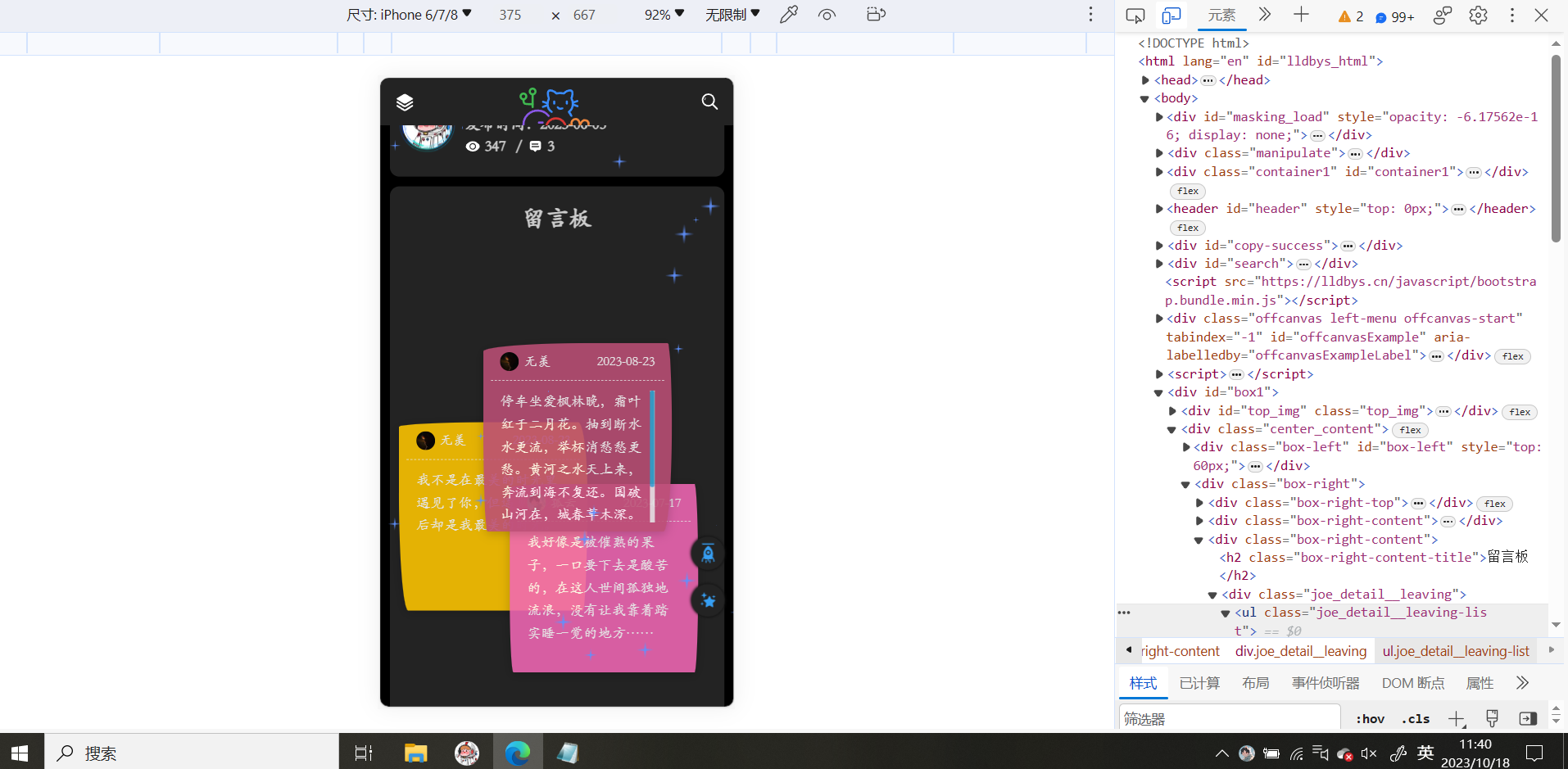
Task: Open the search magnifier in site header
Action: (x=709, y=102)
